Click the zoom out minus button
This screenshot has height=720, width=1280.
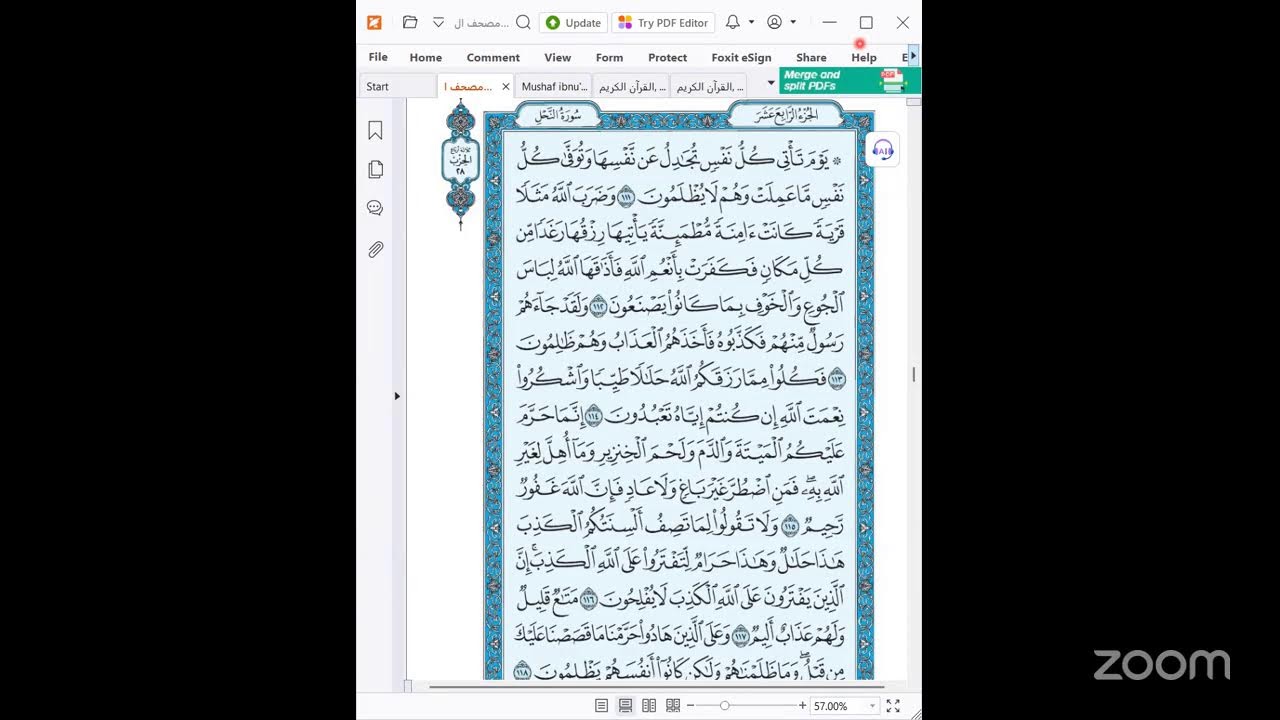click(x=690, y=705)
